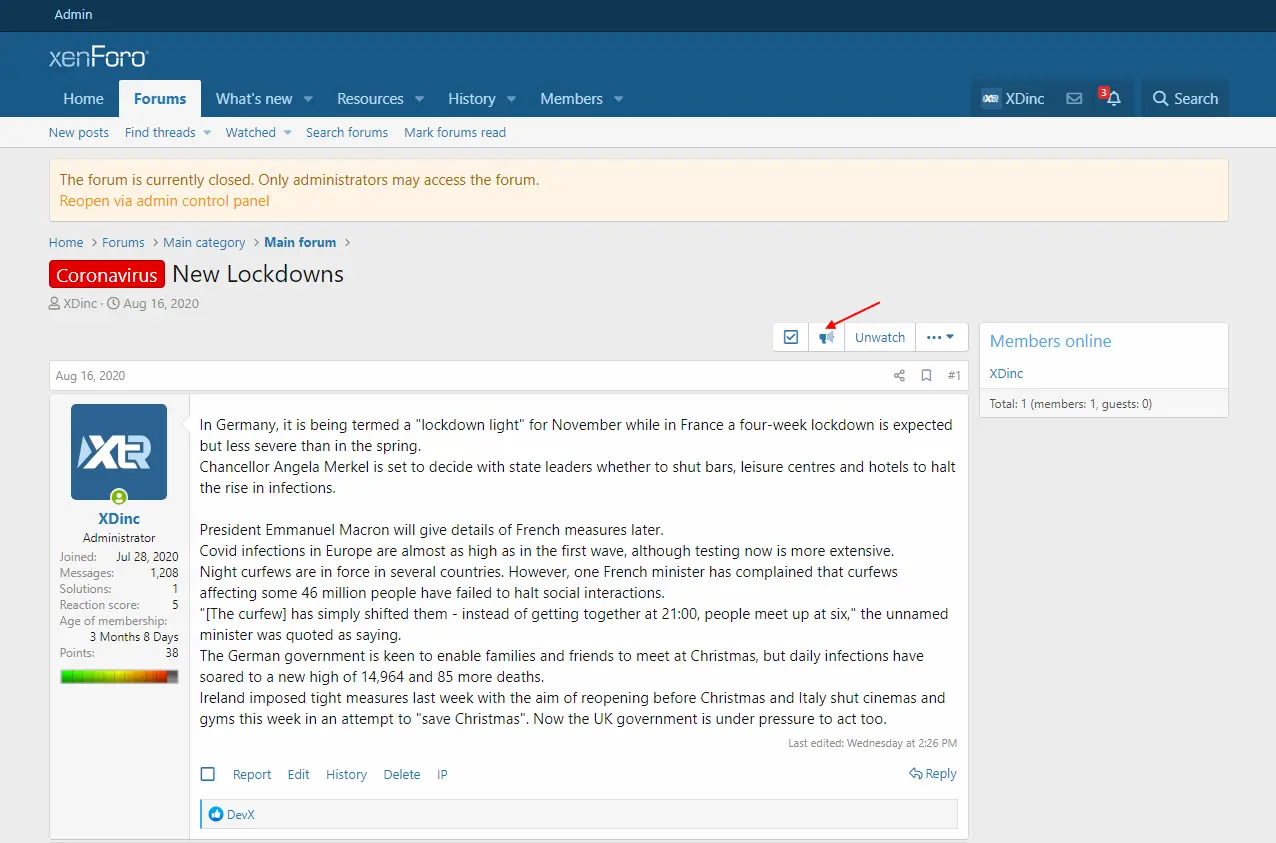Open the alerts bell icon
Image resolution: width=1276 pixels, height=843 pixels.
pos(1113,99)
